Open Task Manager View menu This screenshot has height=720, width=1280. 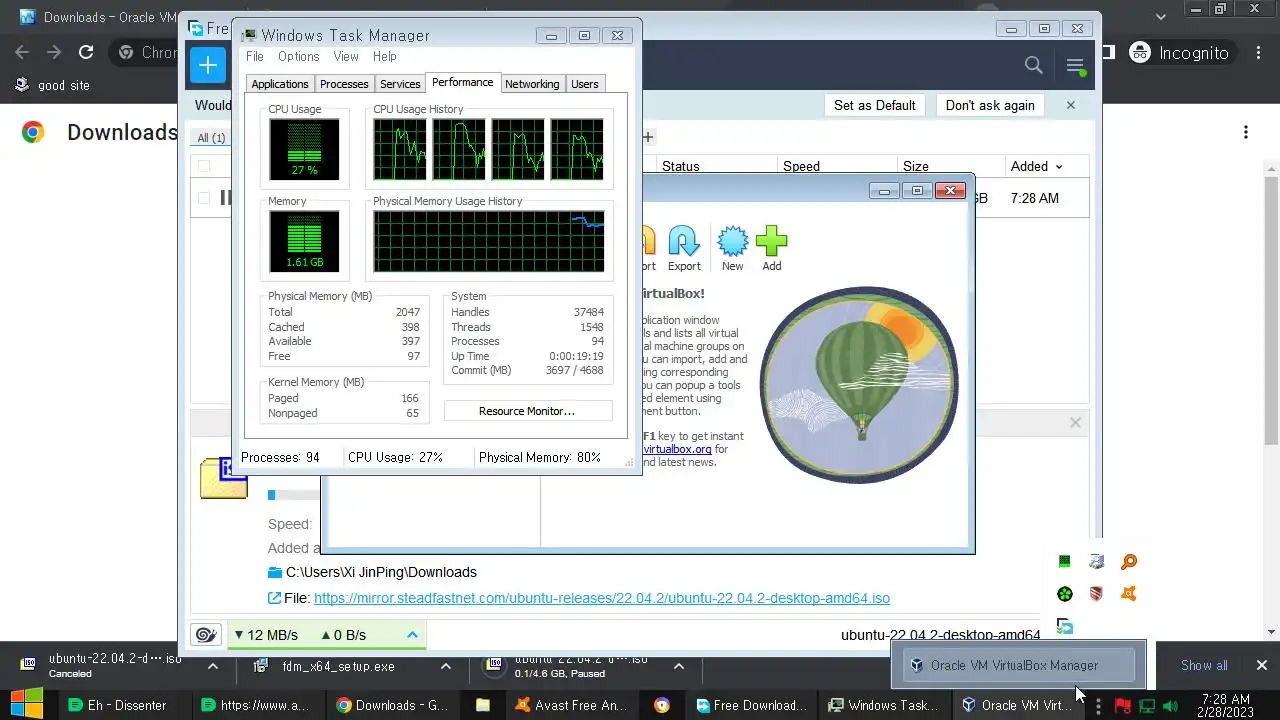(346, 57)
